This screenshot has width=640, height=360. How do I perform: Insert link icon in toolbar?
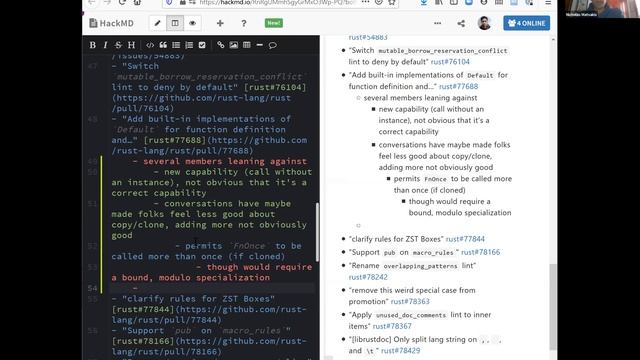click(220, 45)
